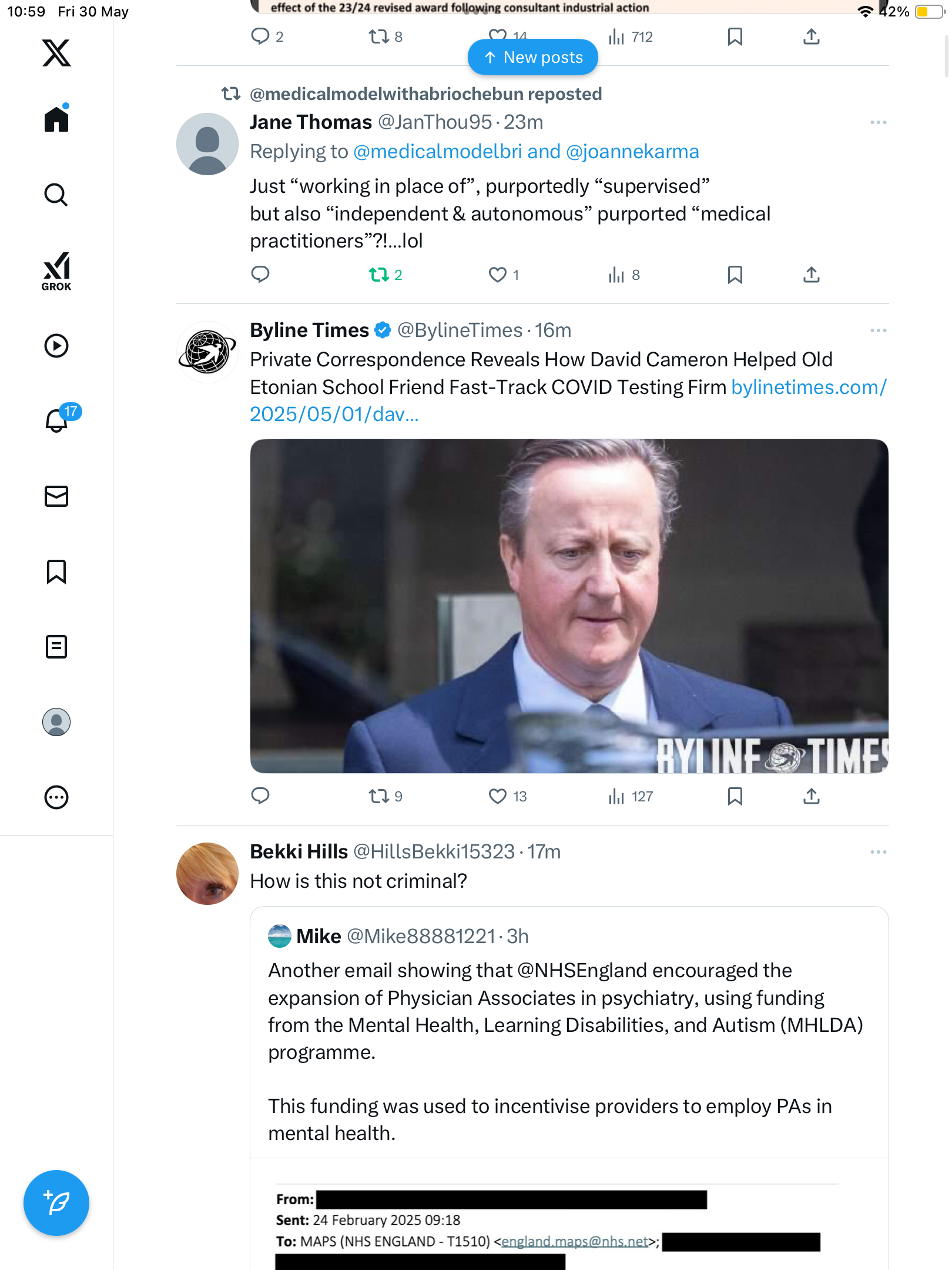Open more options on Jane Thomas post
Image resolution: width=952 pixels, height=1270 pixels.
(x=879, y=122)
